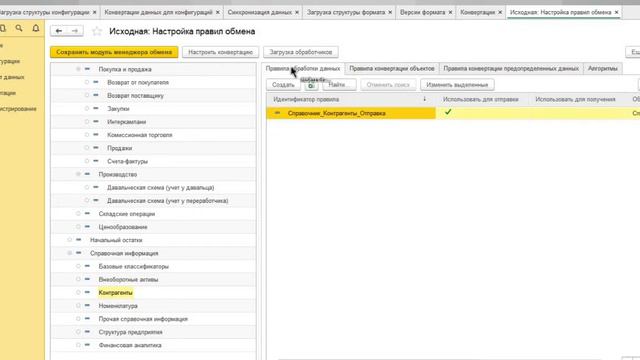Expand the Структура предприятия node
640x360 pixels.
(x=78, y=332)
